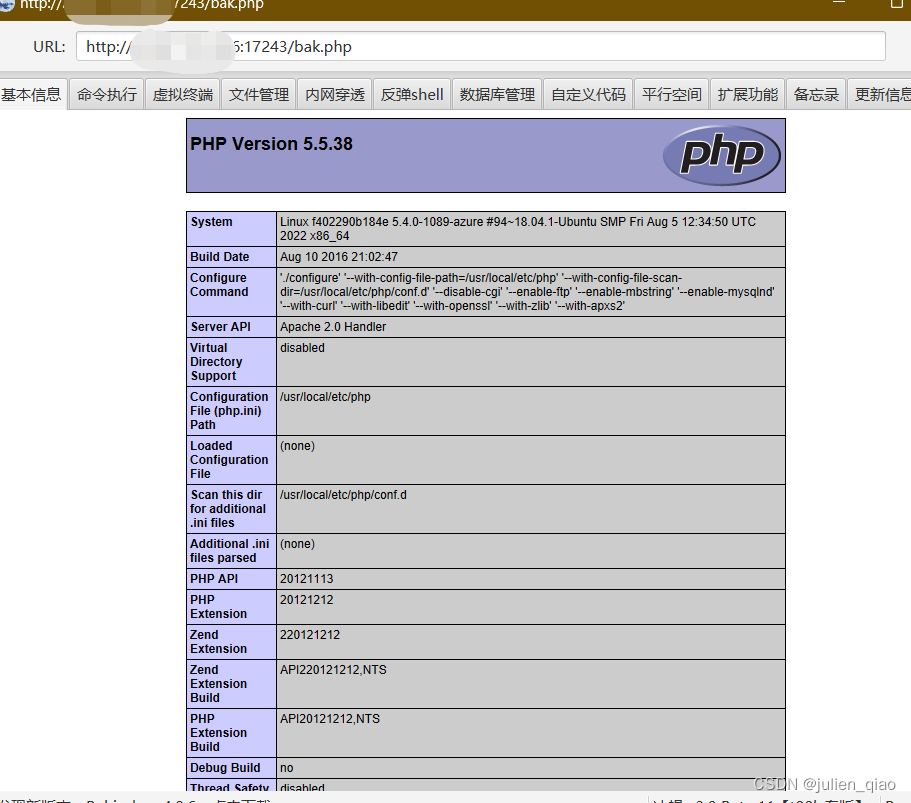Select the value Aug 10 2016 21:02:47

[339, 257]
